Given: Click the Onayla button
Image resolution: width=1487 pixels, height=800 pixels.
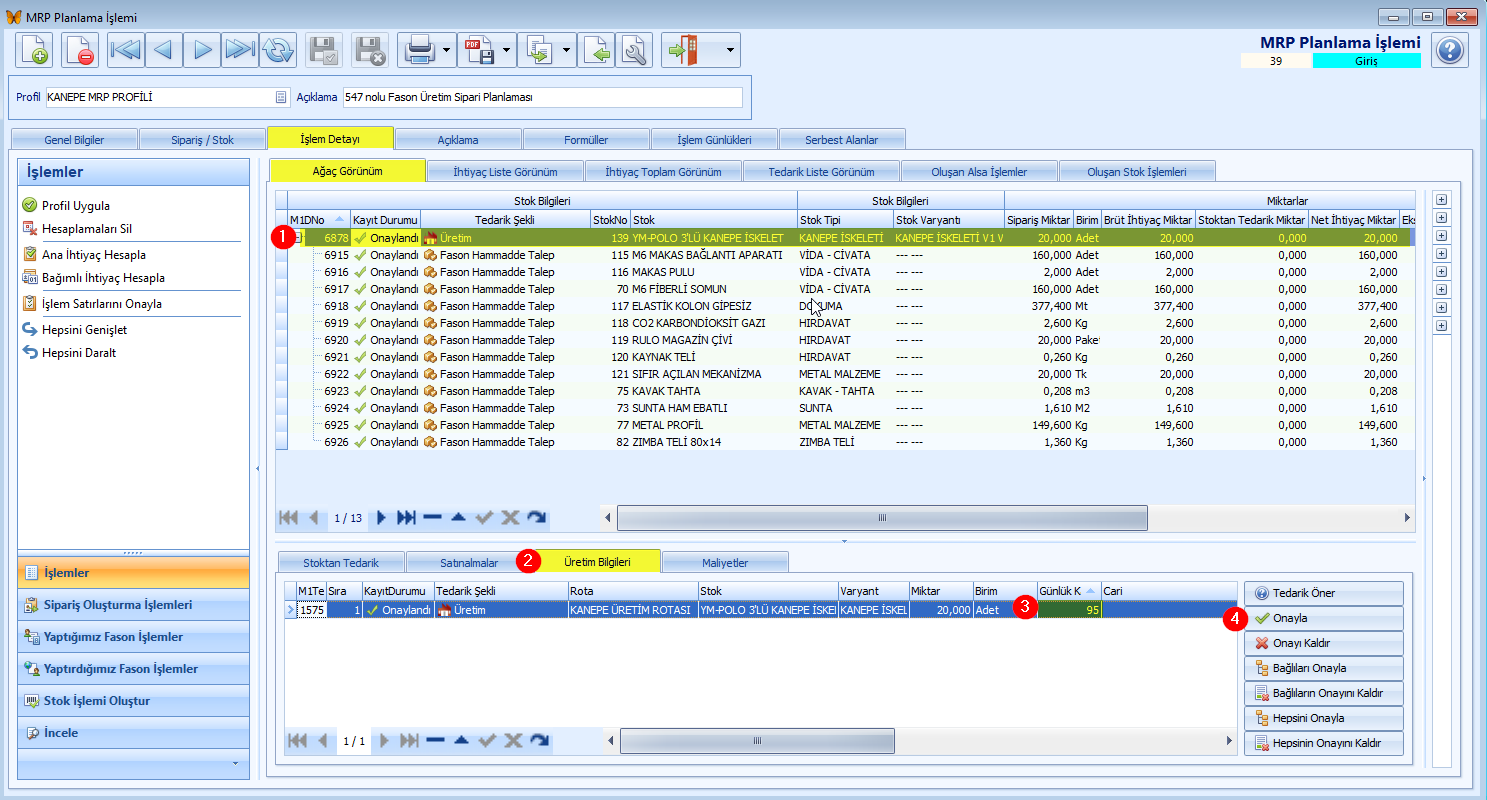Looking at the screenshot, I should [1323, 618].
